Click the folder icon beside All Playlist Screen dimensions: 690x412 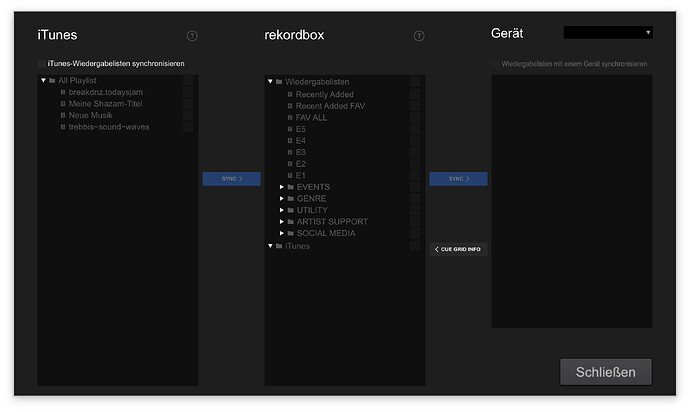click(x=52, y=80)
